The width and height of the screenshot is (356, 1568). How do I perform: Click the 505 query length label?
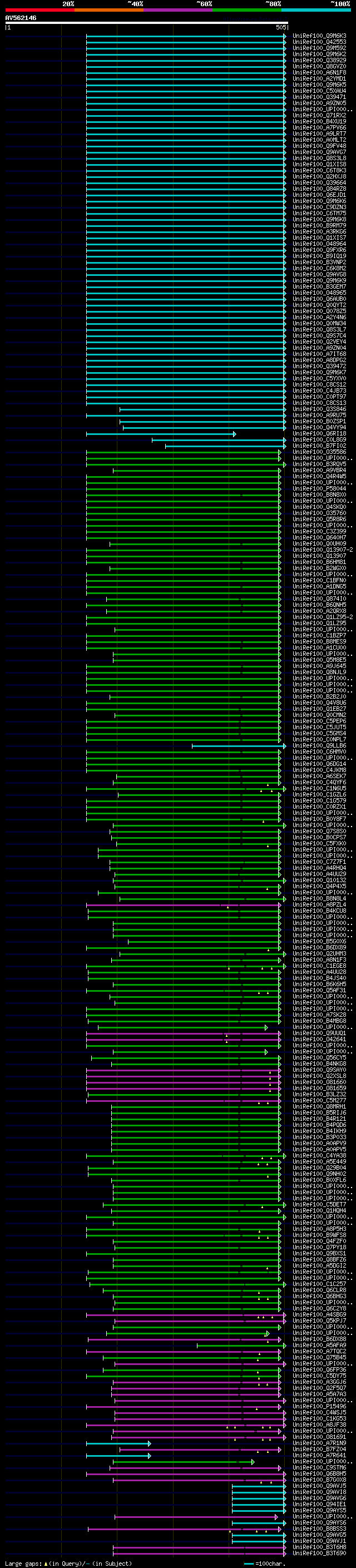280,27
